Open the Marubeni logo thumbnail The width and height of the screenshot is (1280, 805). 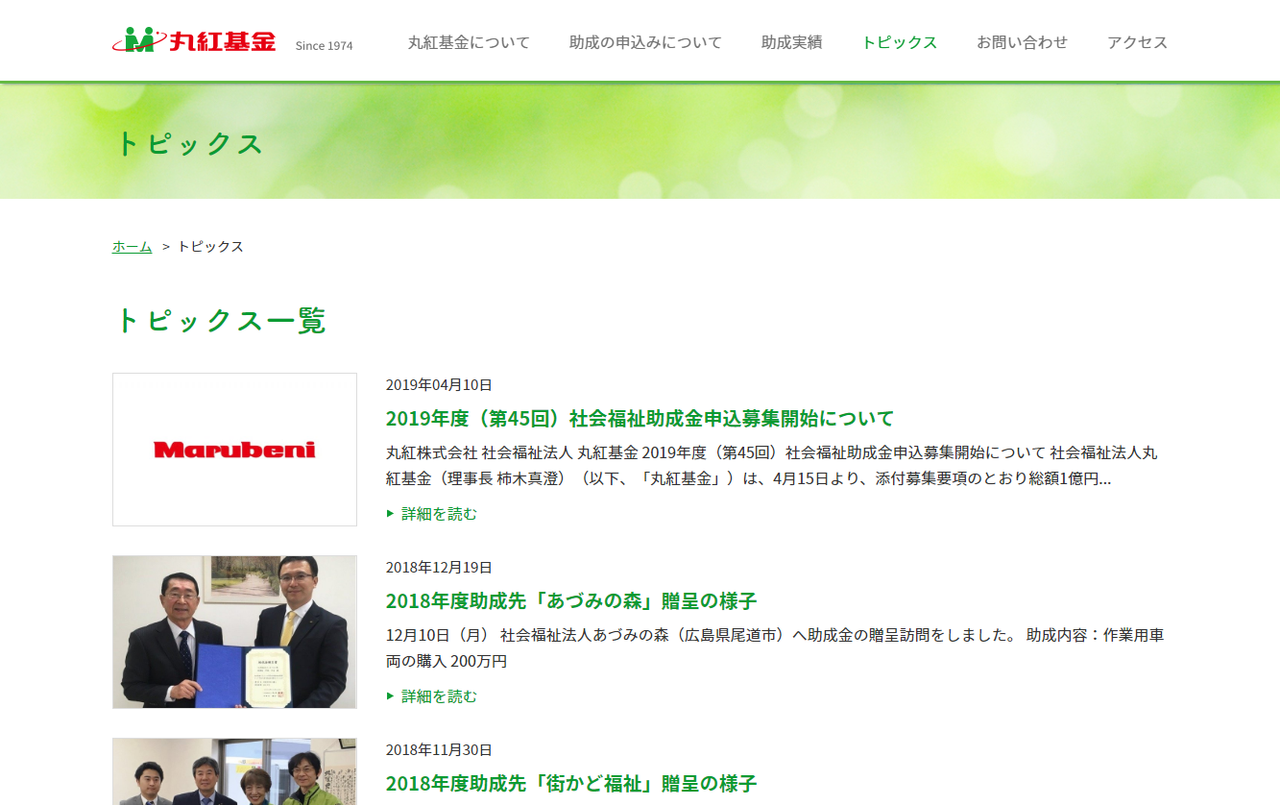point(234,450)
